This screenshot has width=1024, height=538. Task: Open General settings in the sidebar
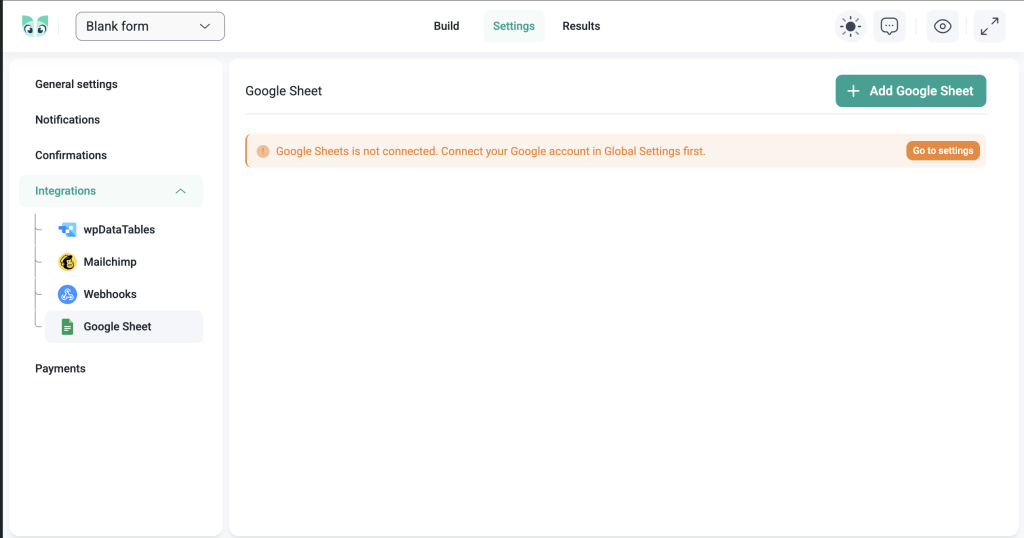click(76, 84)
